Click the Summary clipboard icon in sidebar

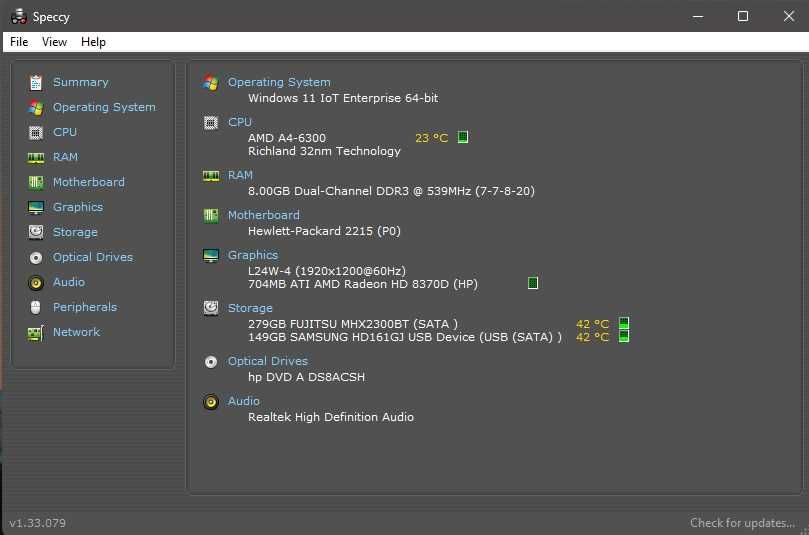click(x=36, y=83)
